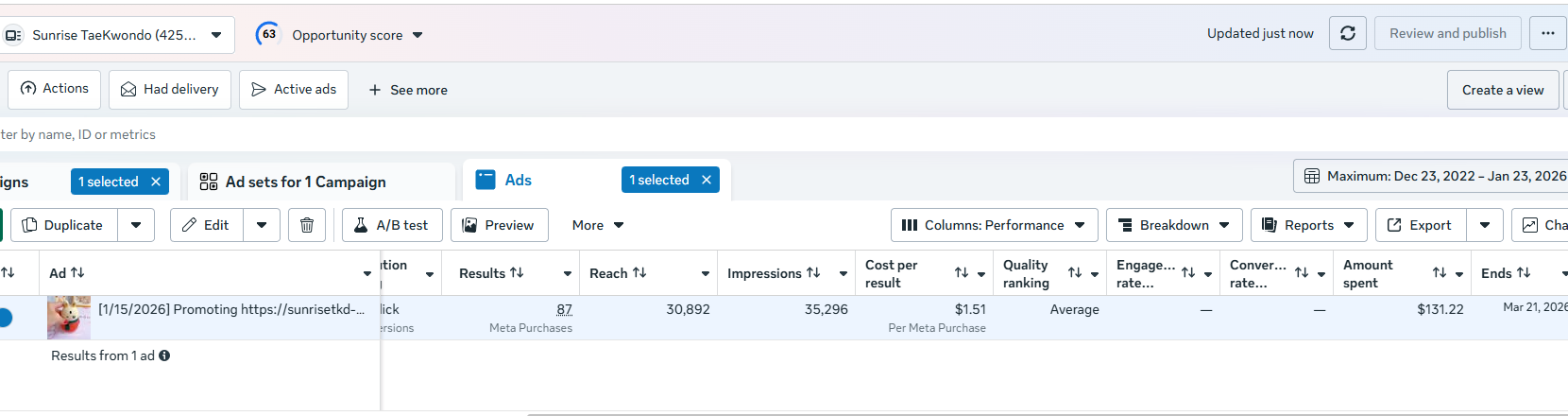
Task: Start an A/B test
Action: (x=391, y=225)
